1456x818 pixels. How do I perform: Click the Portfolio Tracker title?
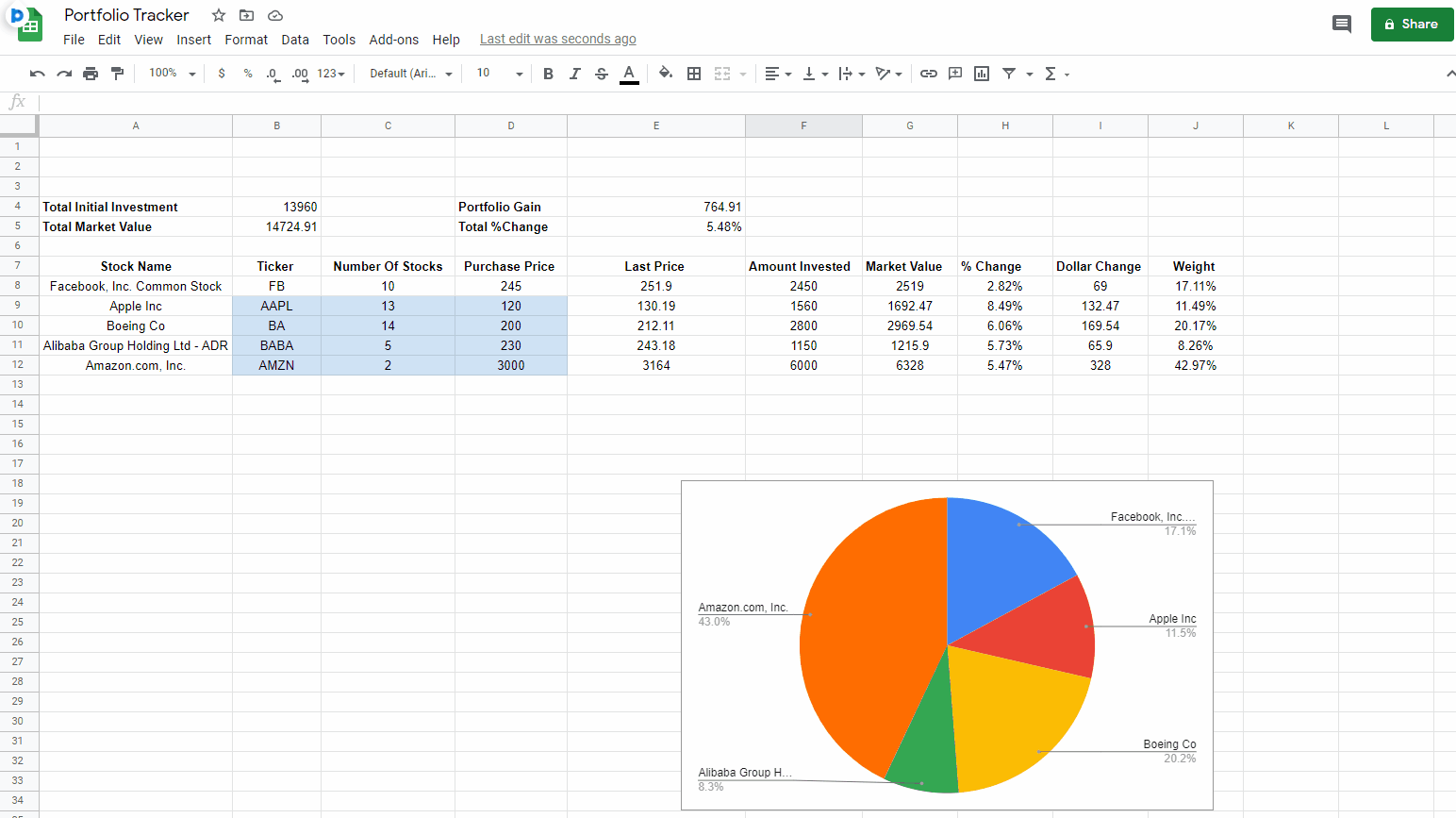126,15
